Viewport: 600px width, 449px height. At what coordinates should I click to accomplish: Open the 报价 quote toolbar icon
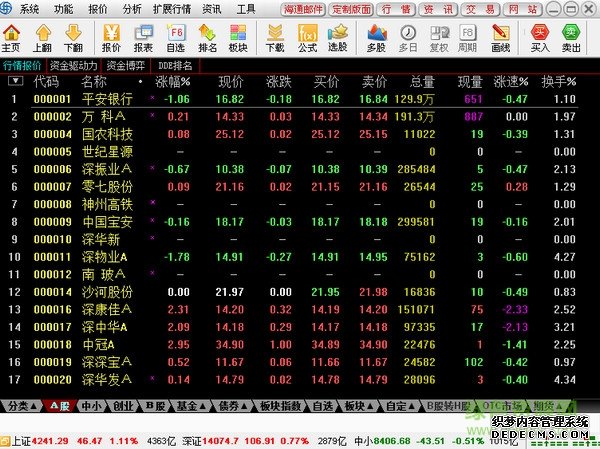[x=111, y=38]
